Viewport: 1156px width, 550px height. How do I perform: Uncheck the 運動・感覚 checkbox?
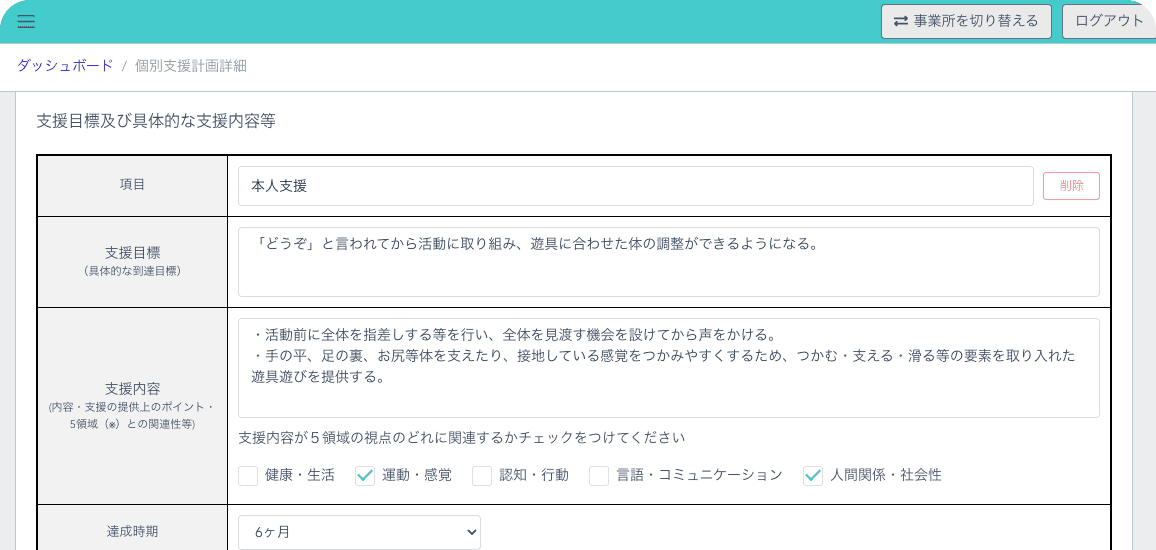pos(365,476)
